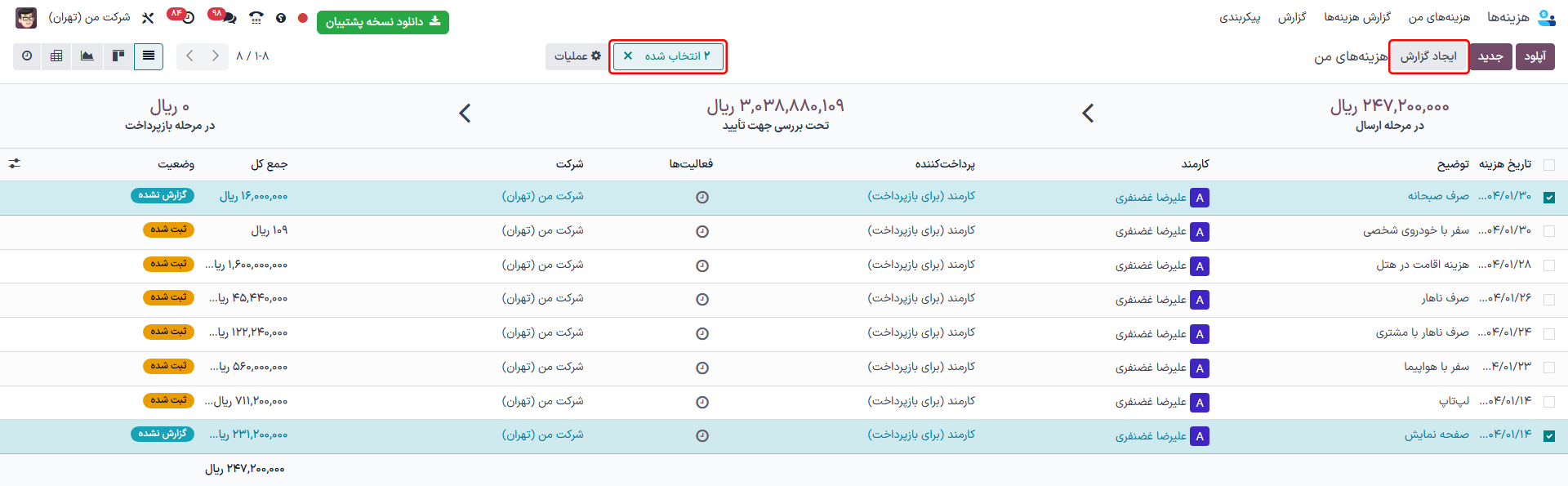Open the گزارش هزینه‌ها menu
1568x486 pixels.
click(1357, 17)
